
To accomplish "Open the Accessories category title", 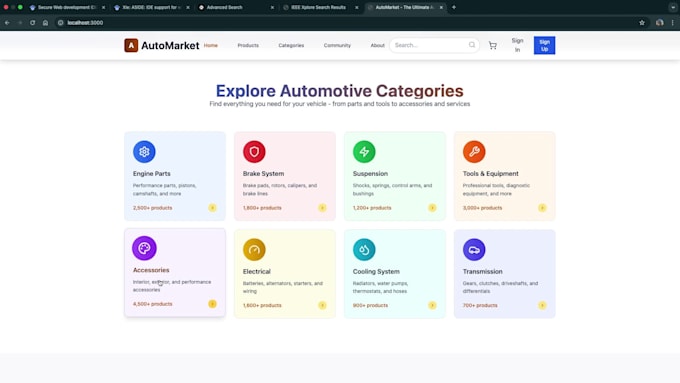I will (x=151, y=270).
